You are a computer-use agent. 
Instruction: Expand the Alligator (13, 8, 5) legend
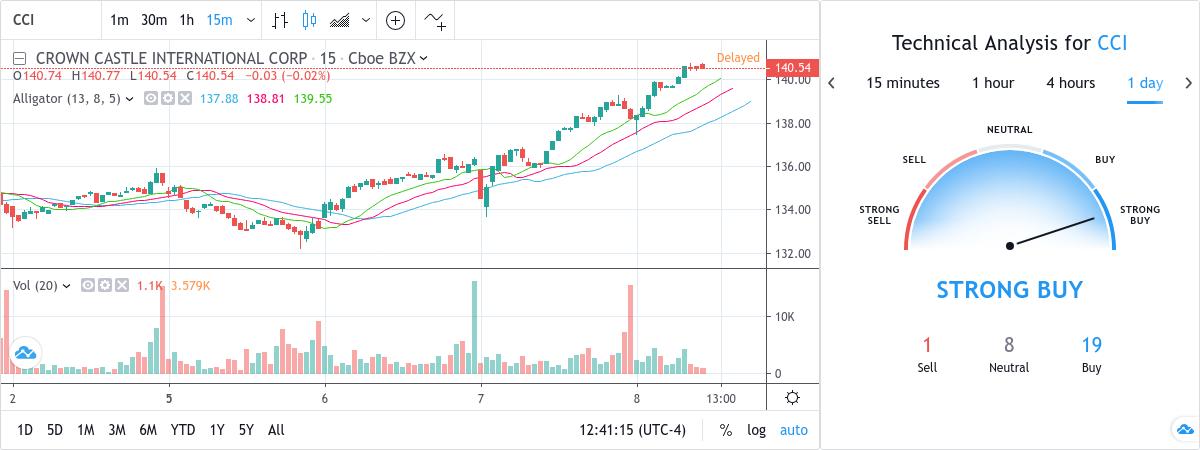tap(128, 98)
